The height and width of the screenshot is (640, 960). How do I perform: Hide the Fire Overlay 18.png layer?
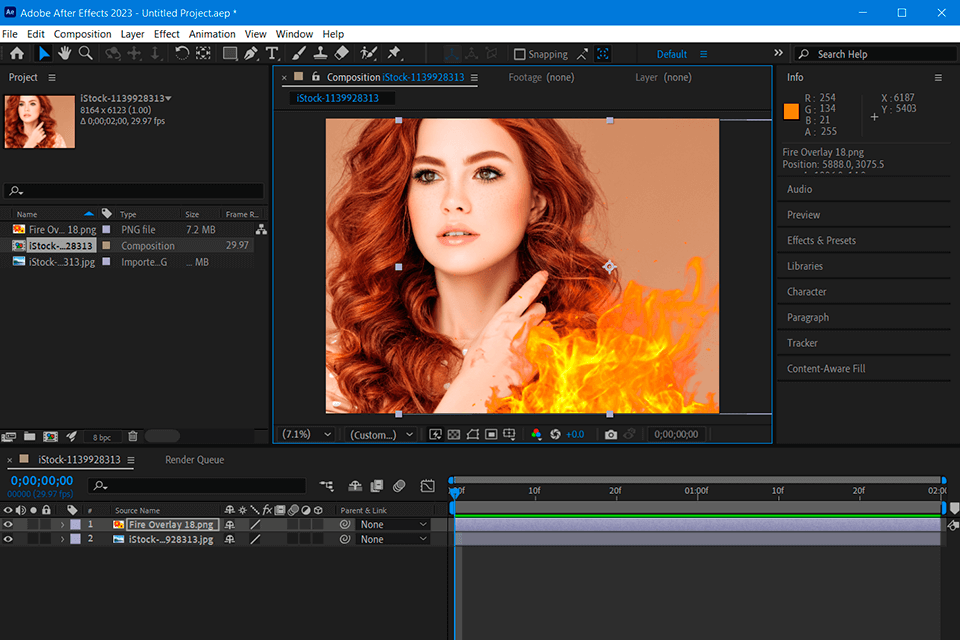click(x=9, y=524)
